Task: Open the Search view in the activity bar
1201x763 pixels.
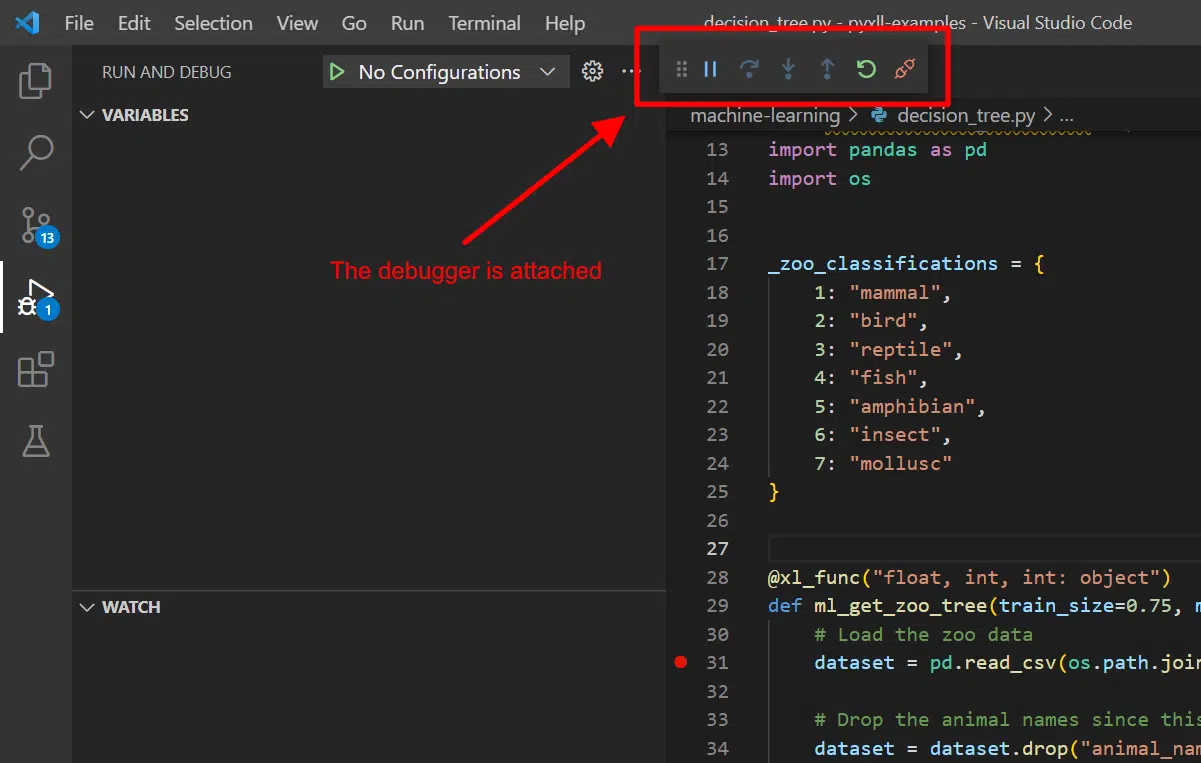Action: coord(36,153)
